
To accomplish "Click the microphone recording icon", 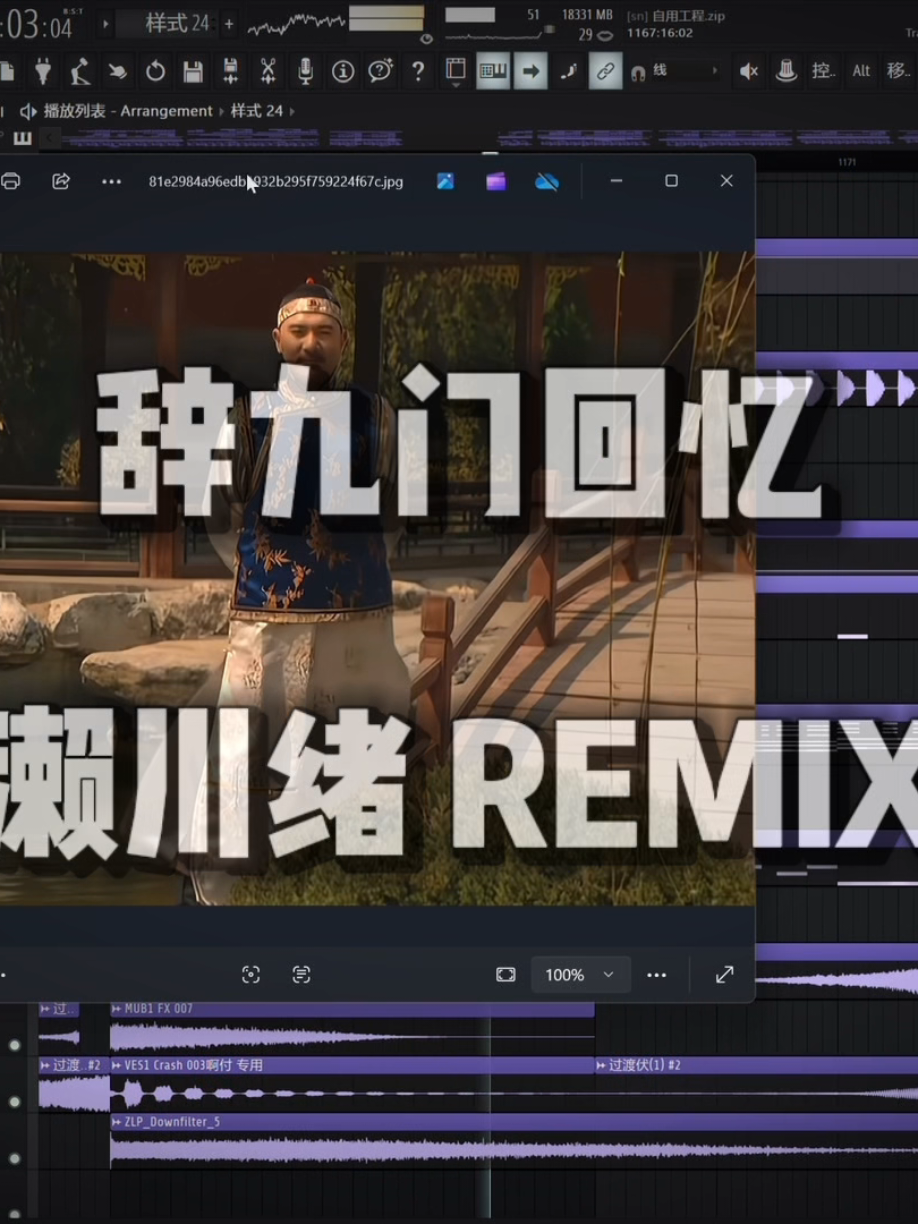I will [x=305, y=71].
